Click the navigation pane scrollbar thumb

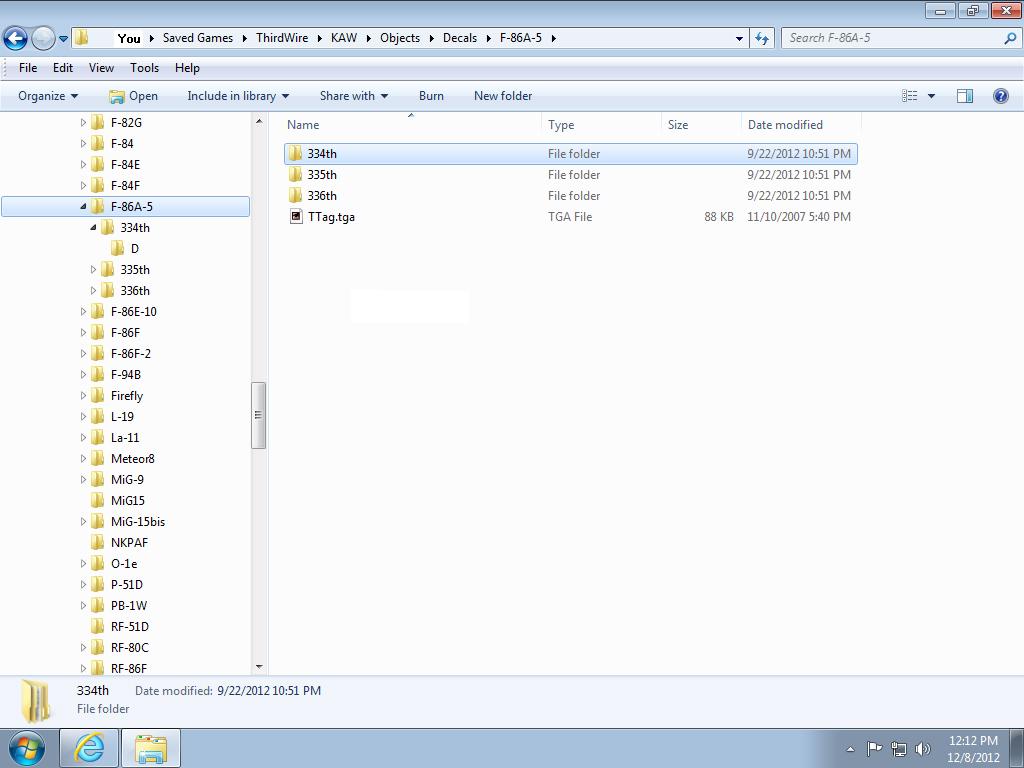(259, 415)
